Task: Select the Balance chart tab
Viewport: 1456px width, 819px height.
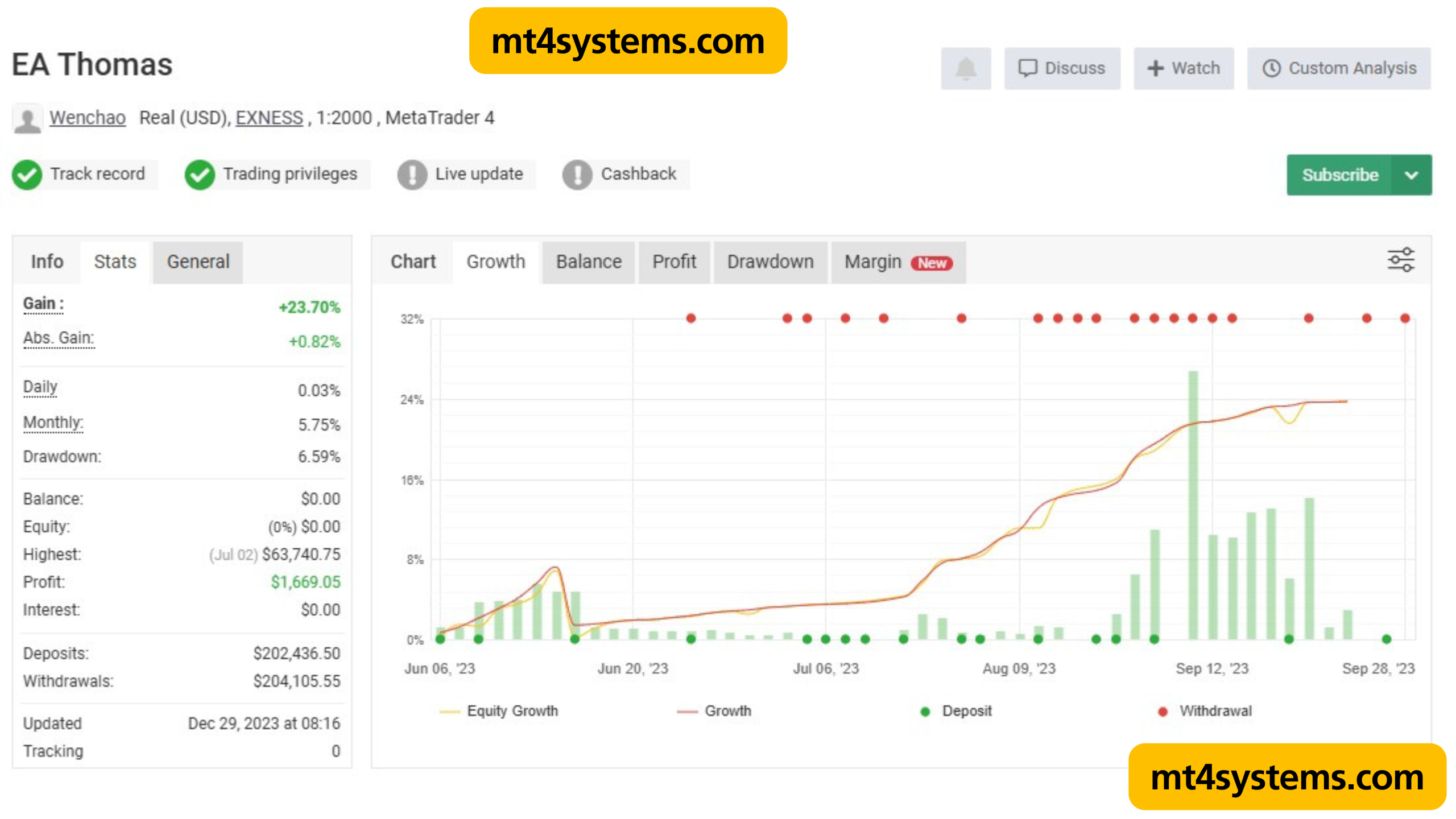Action: [x=588, y=262]
